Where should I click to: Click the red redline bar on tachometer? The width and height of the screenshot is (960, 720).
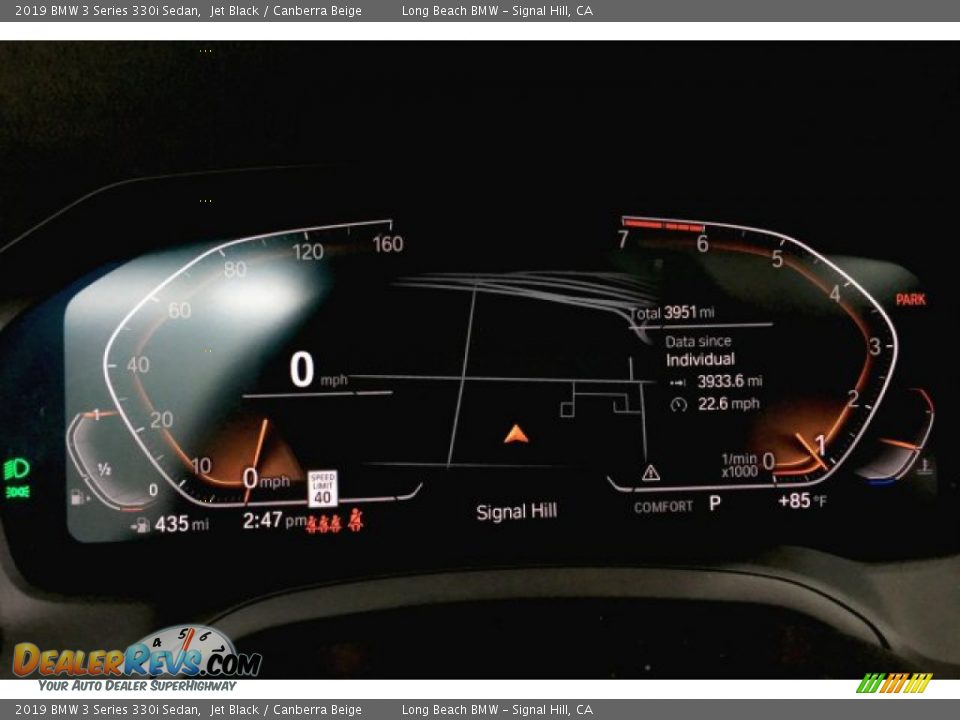pyautogui.click(x=663, y=225)
